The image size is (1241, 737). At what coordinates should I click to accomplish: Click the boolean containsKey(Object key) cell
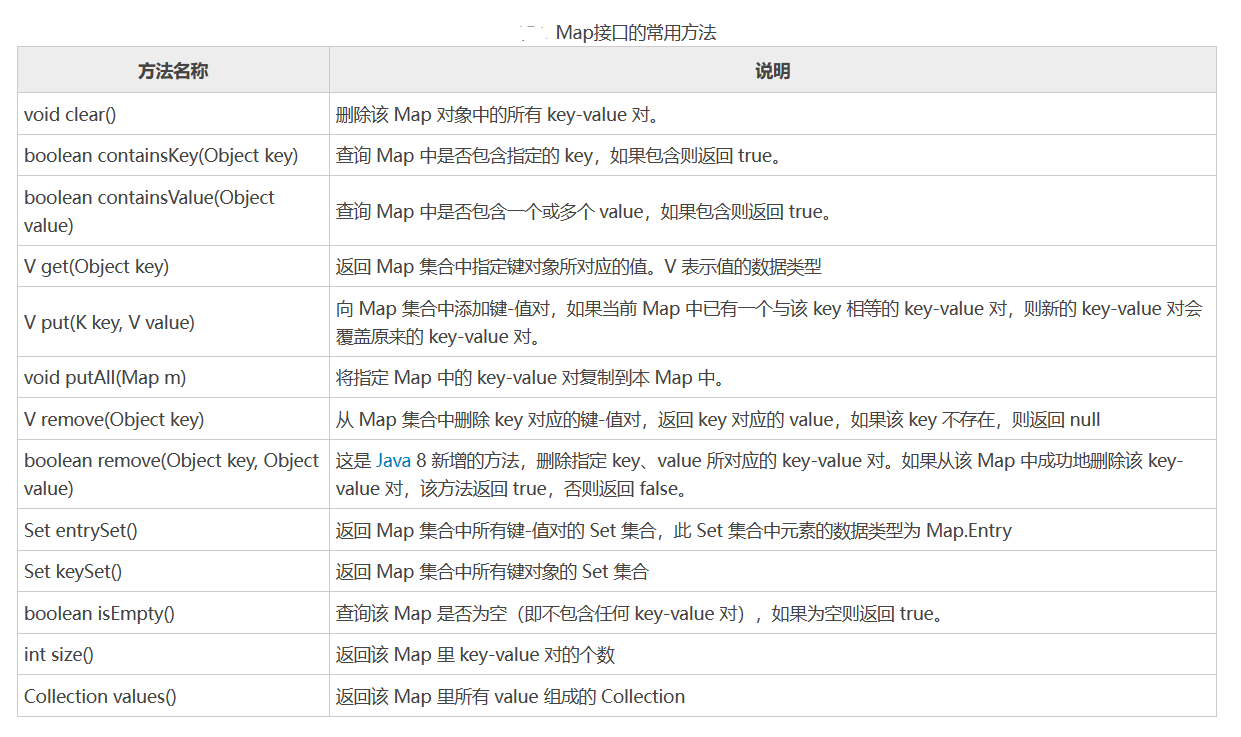[x=161, y=155]
